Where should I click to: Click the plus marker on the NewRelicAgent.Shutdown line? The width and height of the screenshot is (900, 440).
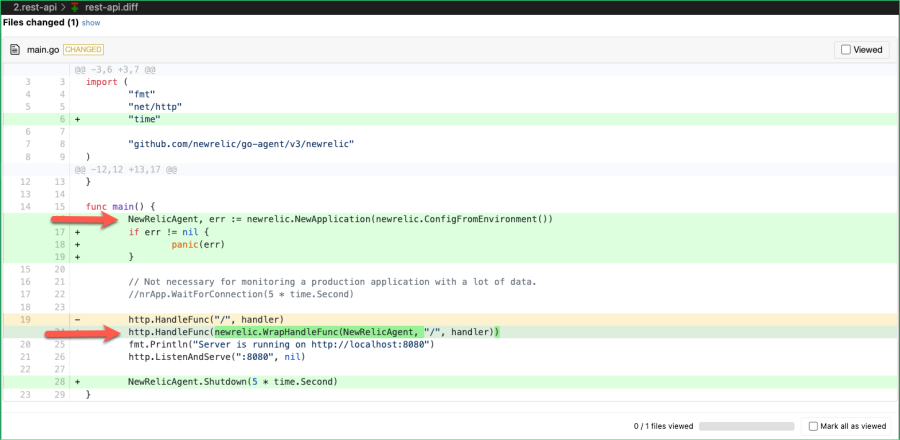coord(76,381)
